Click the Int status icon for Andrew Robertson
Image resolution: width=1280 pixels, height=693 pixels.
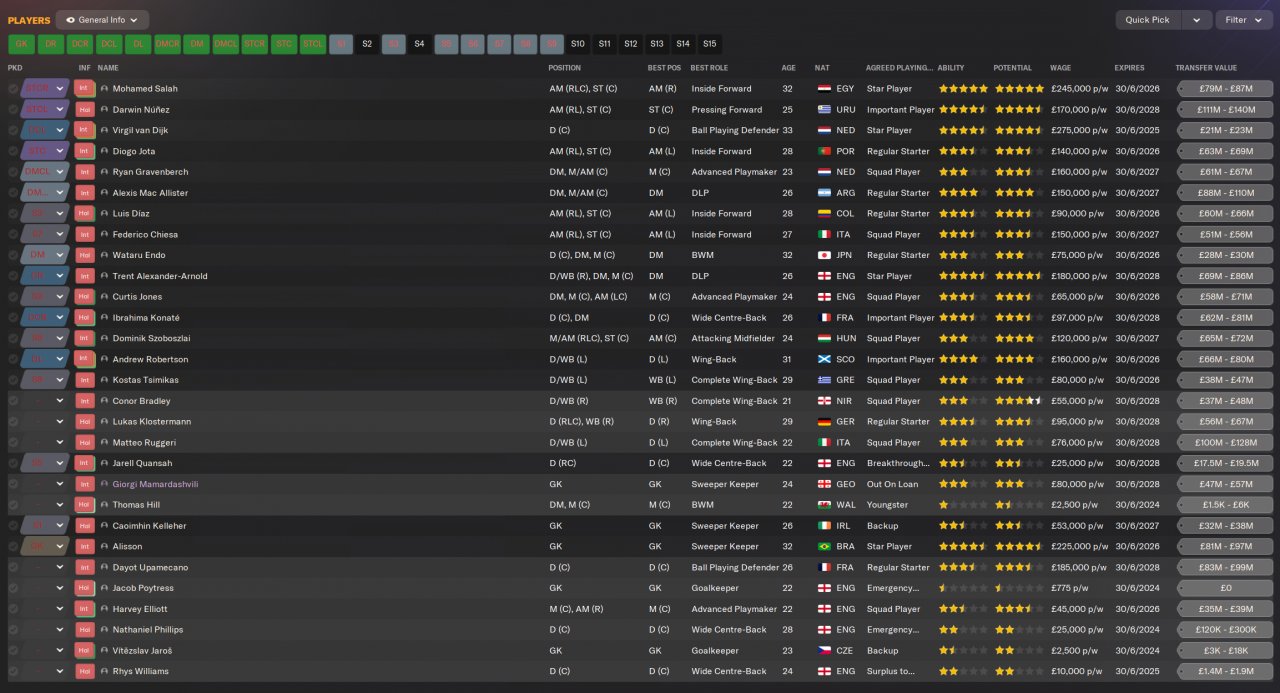(x=85, y=359)
